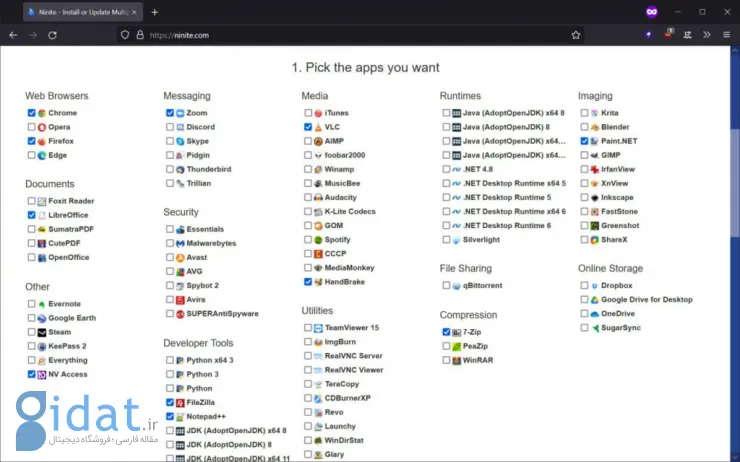Image resolution: width=740 pixels, height=462 pixels.
Task: Click the Avast icon
Action: point(180,258)
